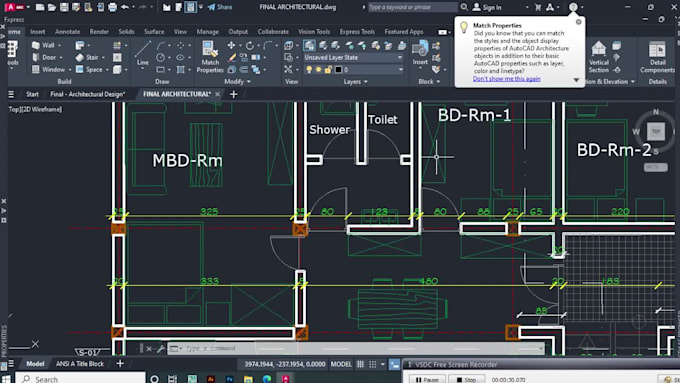Click the ViewCube TOP face
This screenshot has width=680, height=383.
(x=656, y=131)
